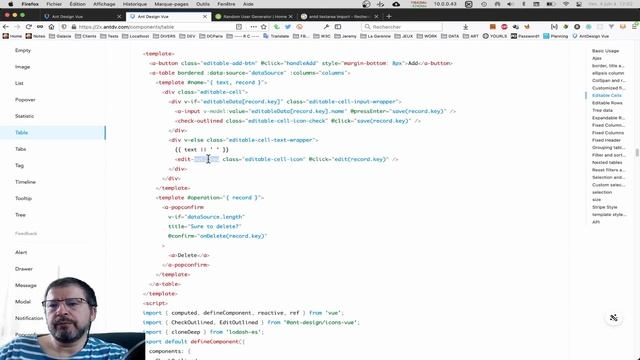Viewport: 640px width, 360px height.
Task: Open a new tab with plus button
Action: click(x=389, y=17)
